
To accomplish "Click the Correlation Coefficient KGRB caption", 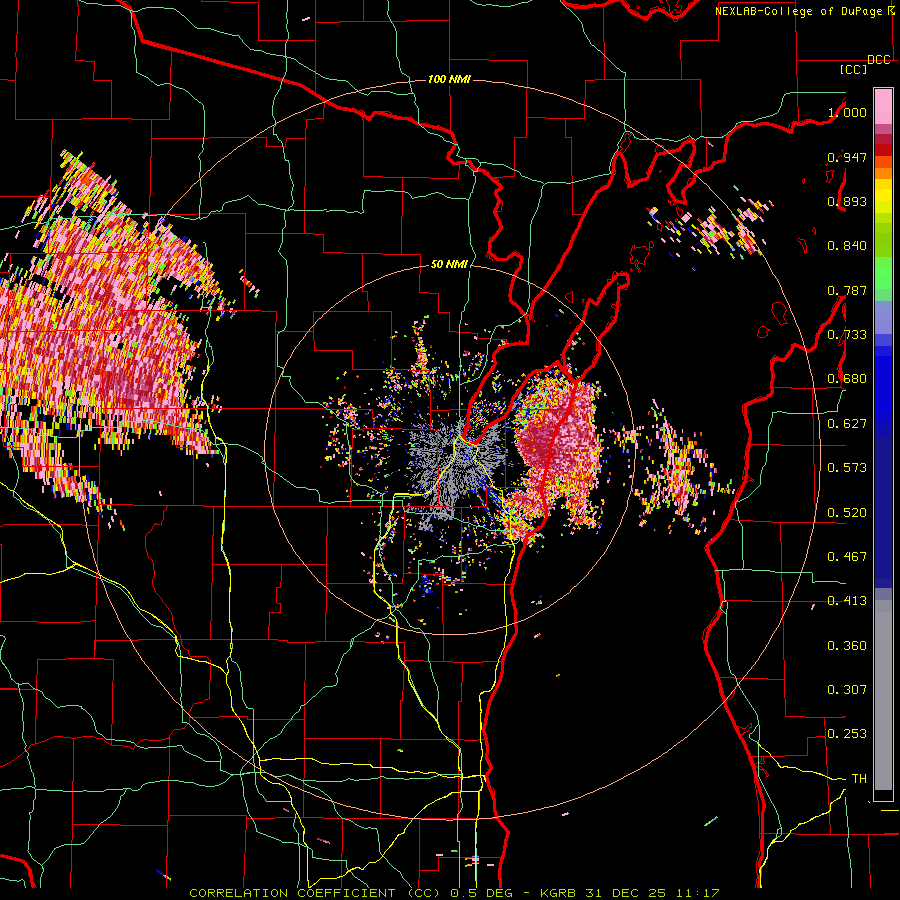I will (x=455, y=893).
